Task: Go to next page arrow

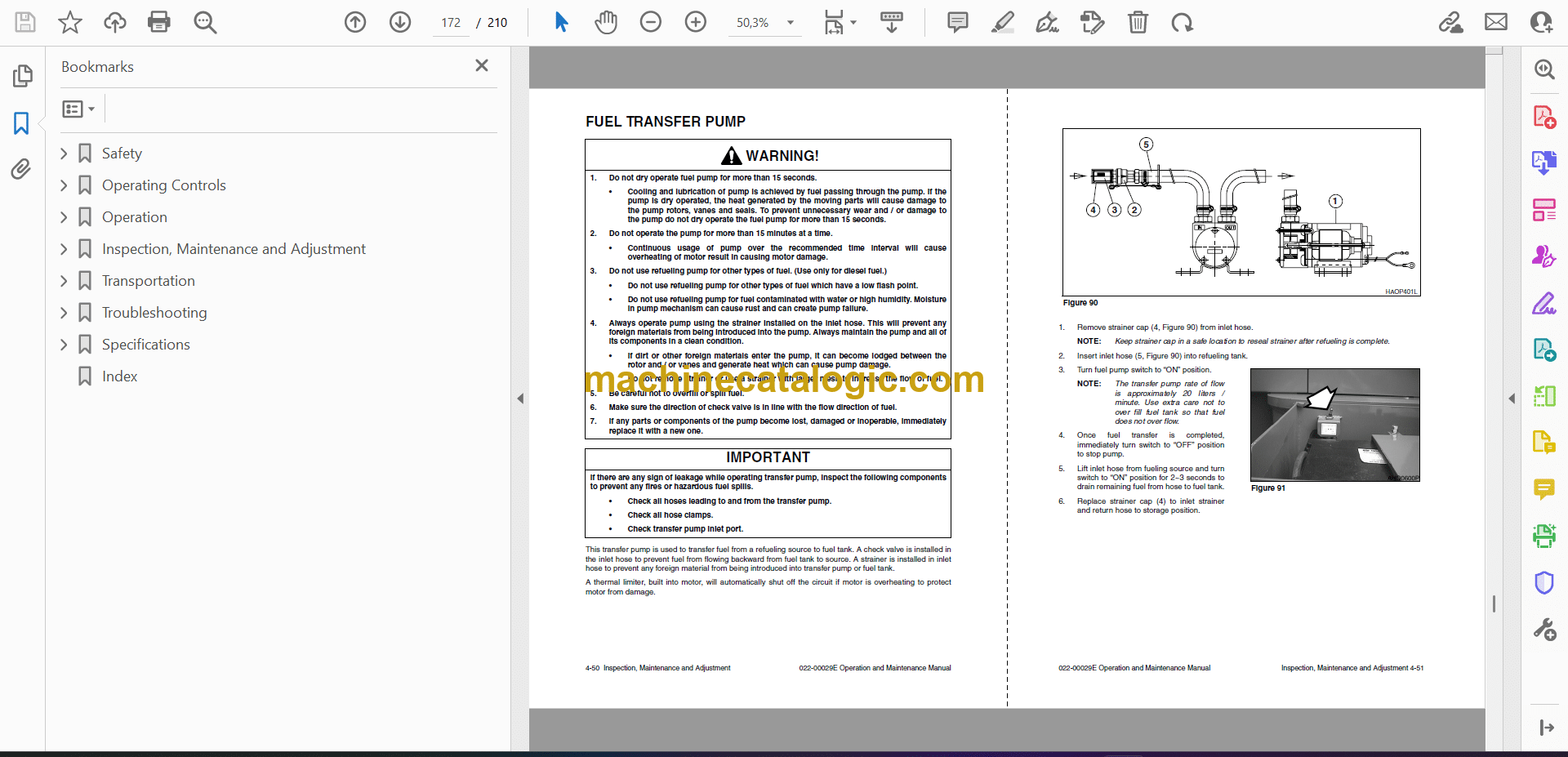Action: pyautogui.click(x=400, y=22)
